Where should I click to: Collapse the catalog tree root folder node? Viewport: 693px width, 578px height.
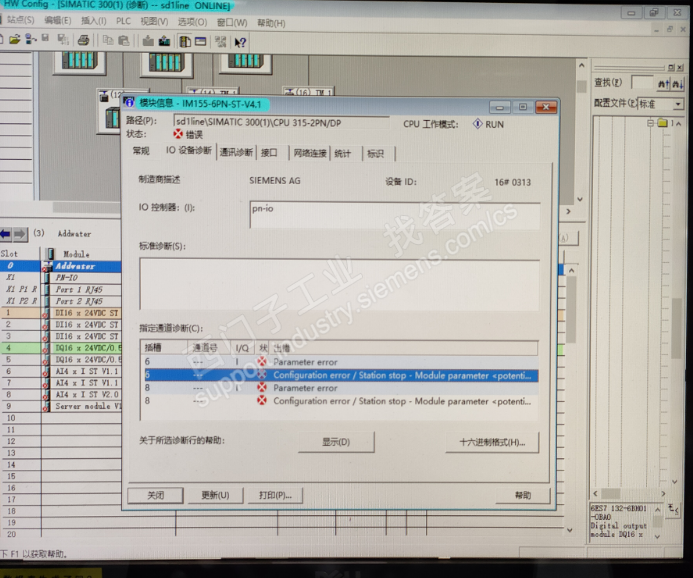(x=650, y=123)
